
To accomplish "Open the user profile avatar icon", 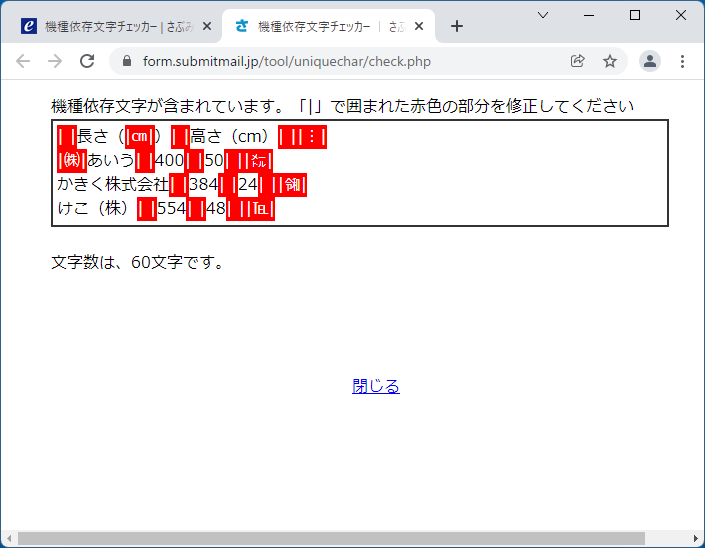I will coord(650,61).
